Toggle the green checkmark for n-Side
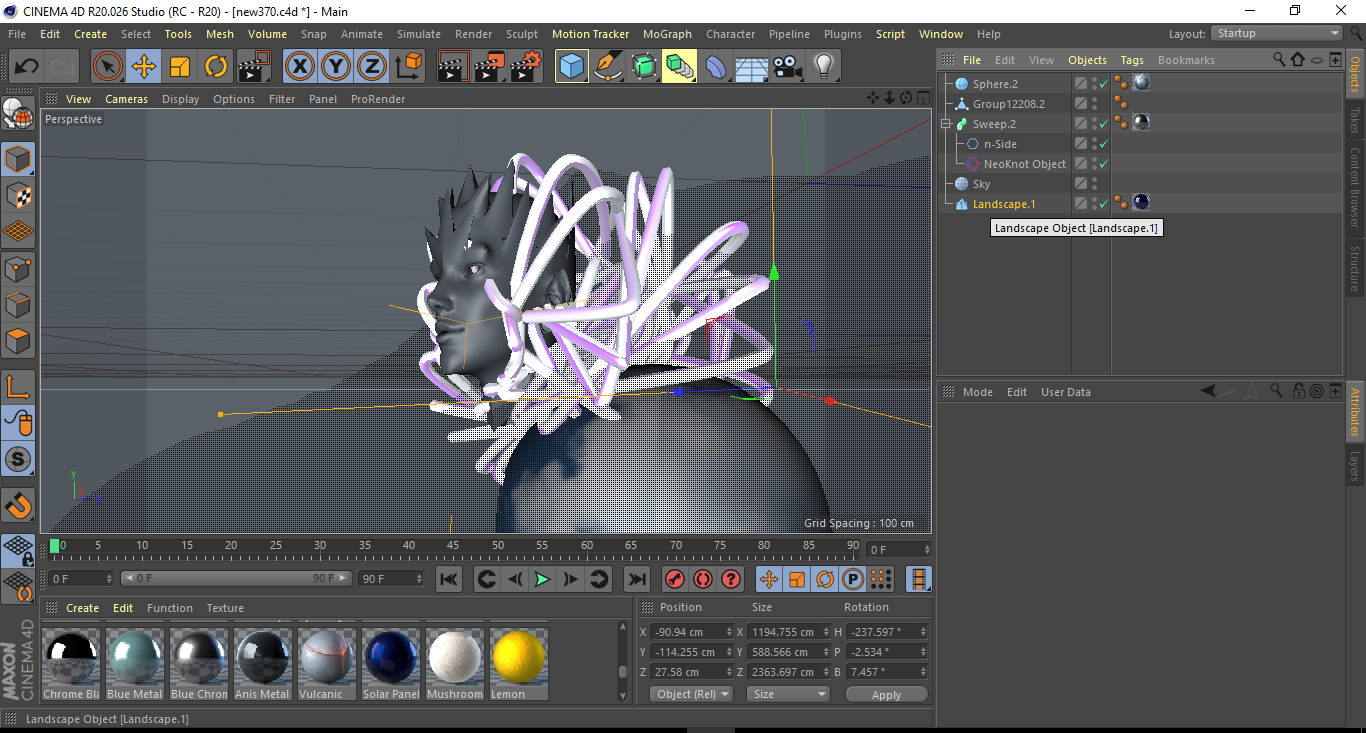This screenshot has height=733, width=1366. (1103, 144)
